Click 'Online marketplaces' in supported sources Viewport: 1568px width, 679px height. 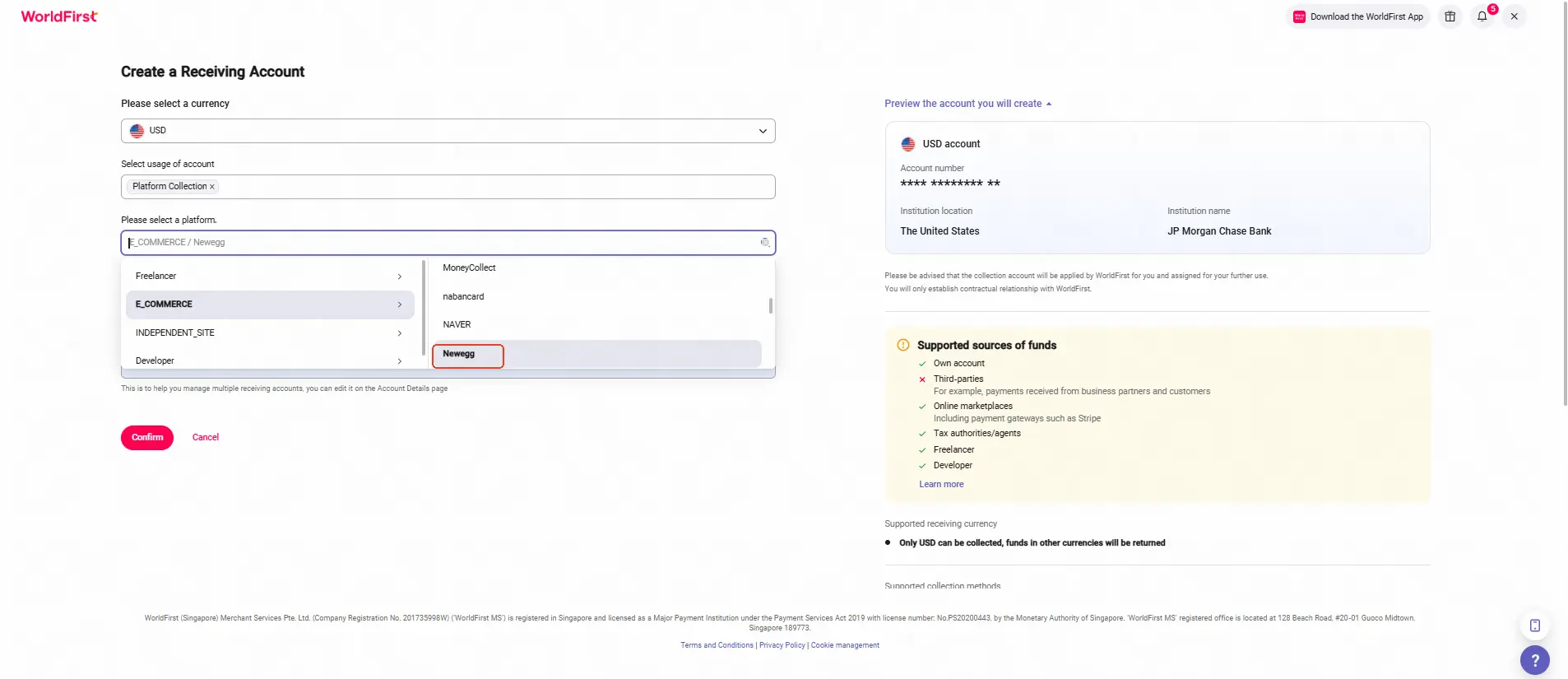973,407
